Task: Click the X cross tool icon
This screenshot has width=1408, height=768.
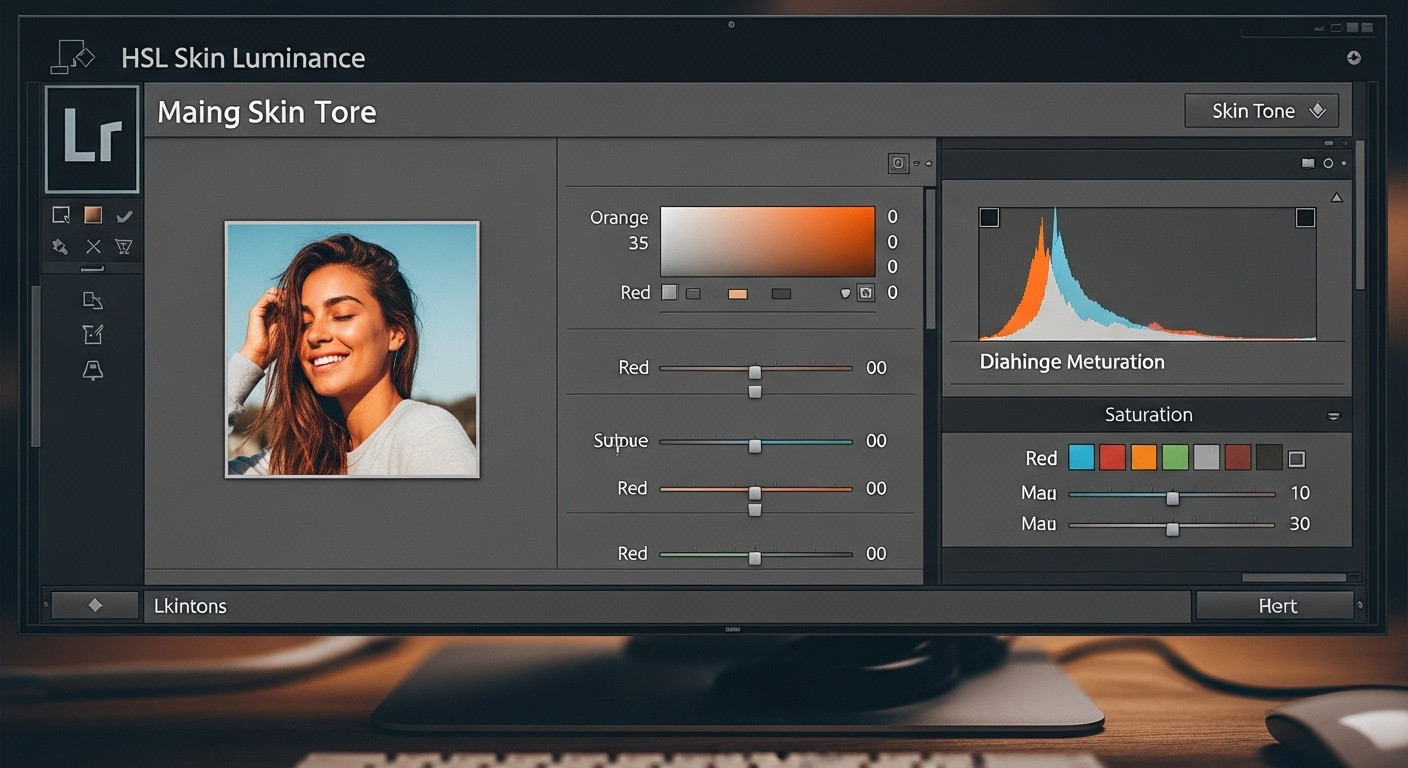Action: click(x=93, y=246)
